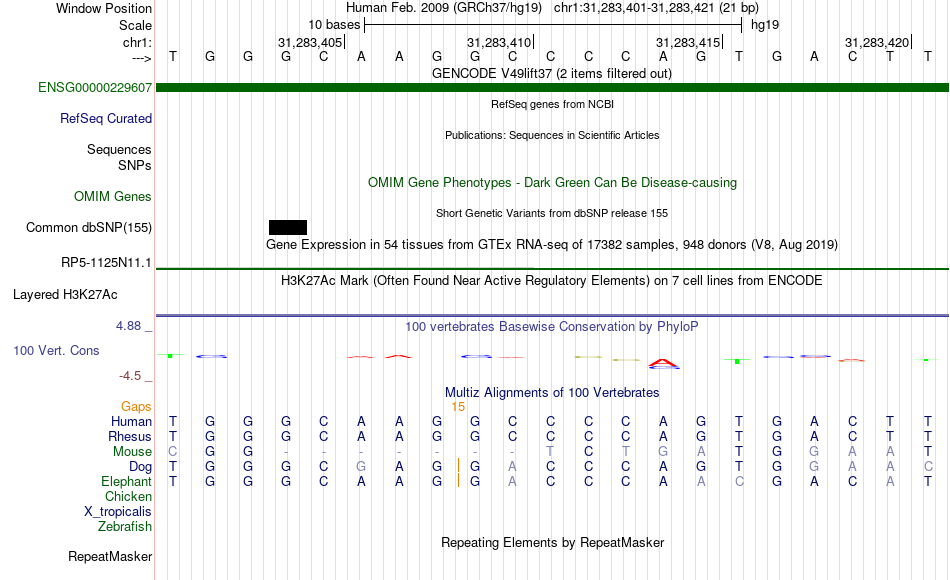
Task: Select the black dbSNP variant block
Action: 288,227
